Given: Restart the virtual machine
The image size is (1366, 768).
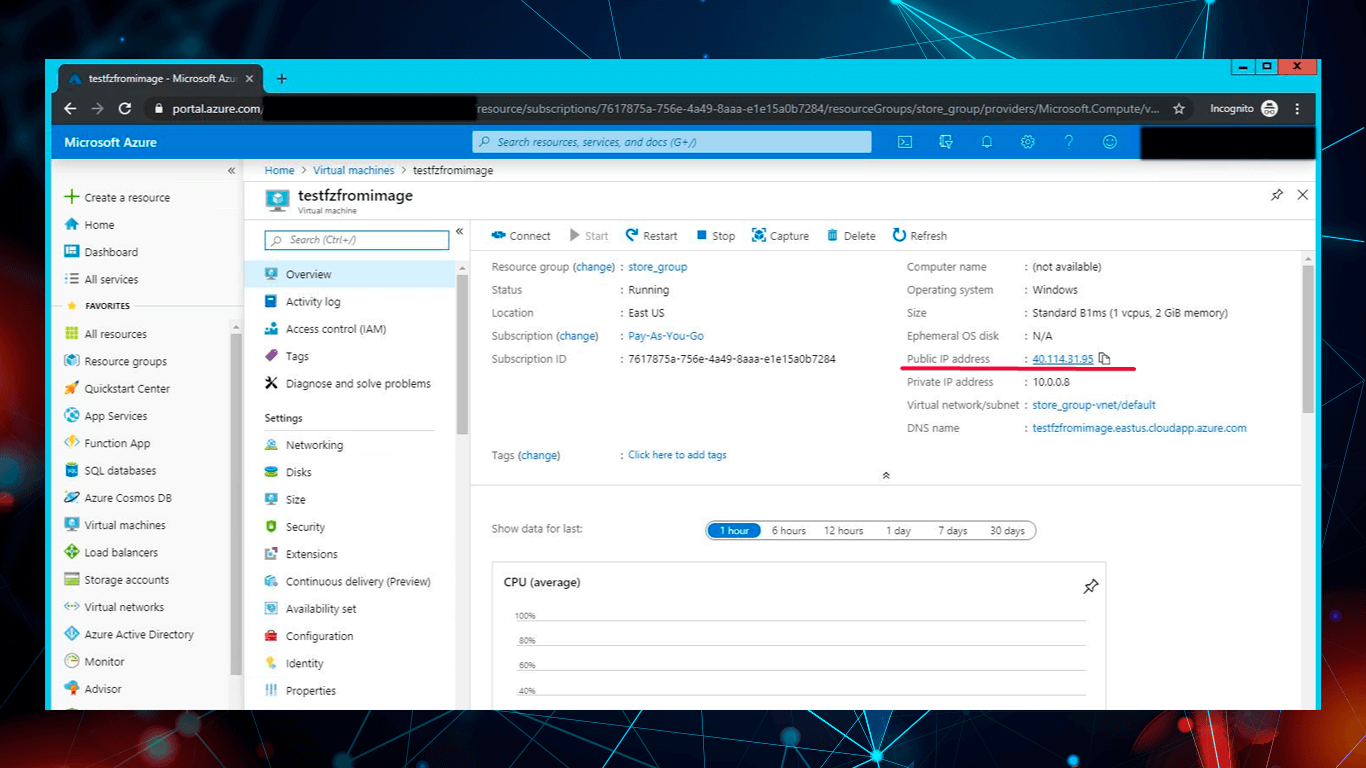Looking at the screenshot, I should tap(651, 235).
